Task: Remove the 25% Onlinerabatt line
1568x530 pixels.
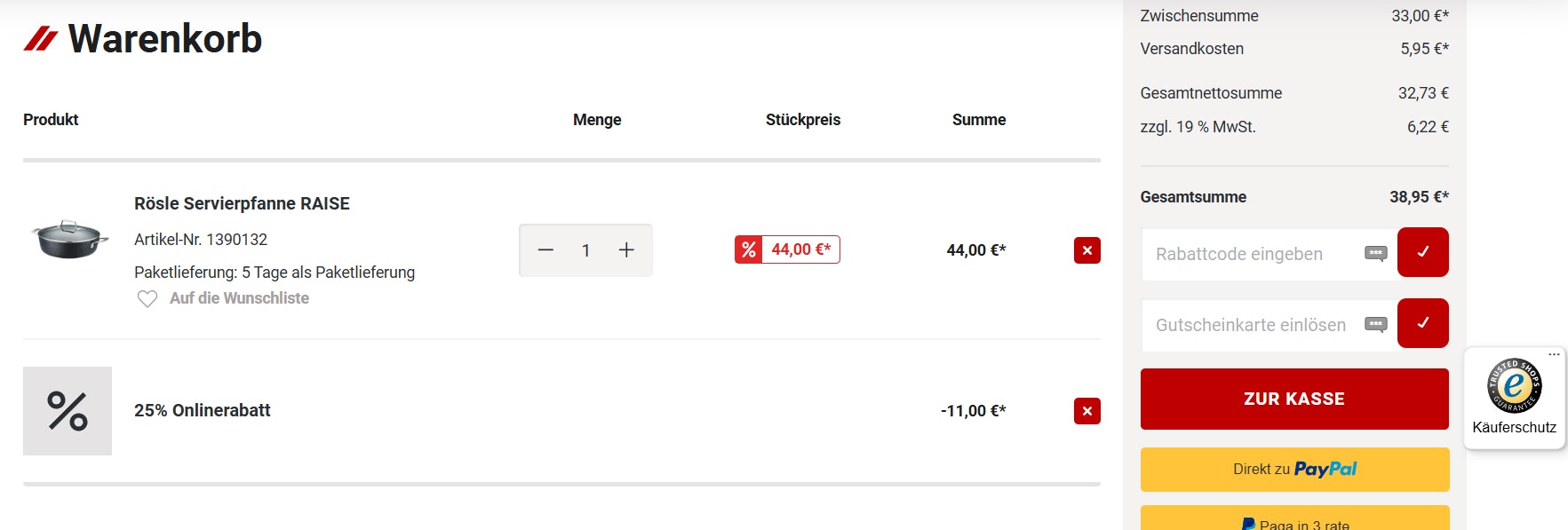Action: coord(1086,411)
